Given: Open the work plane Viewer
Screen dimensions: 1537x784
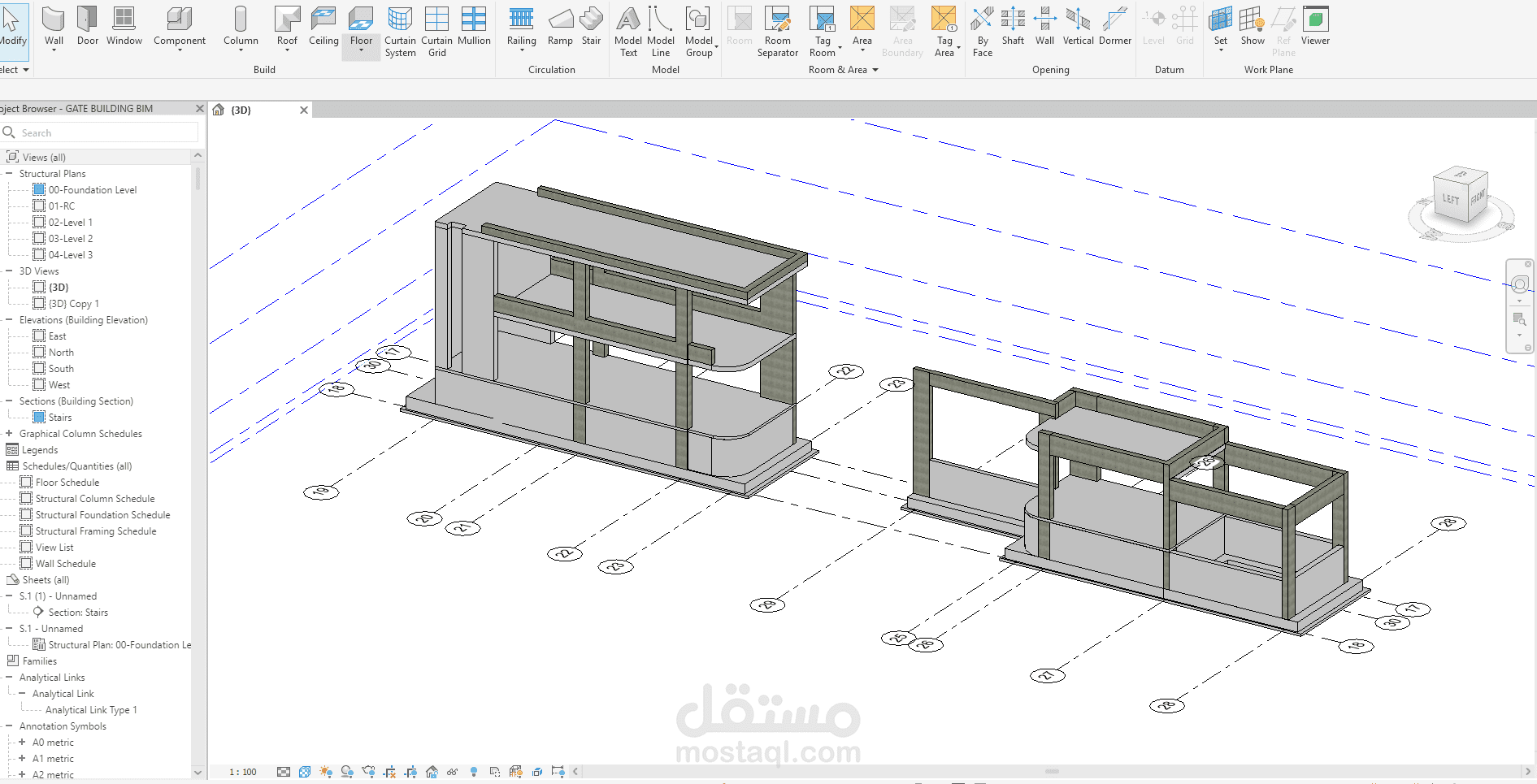Looking at the screenshot, I should point(1315,26).
